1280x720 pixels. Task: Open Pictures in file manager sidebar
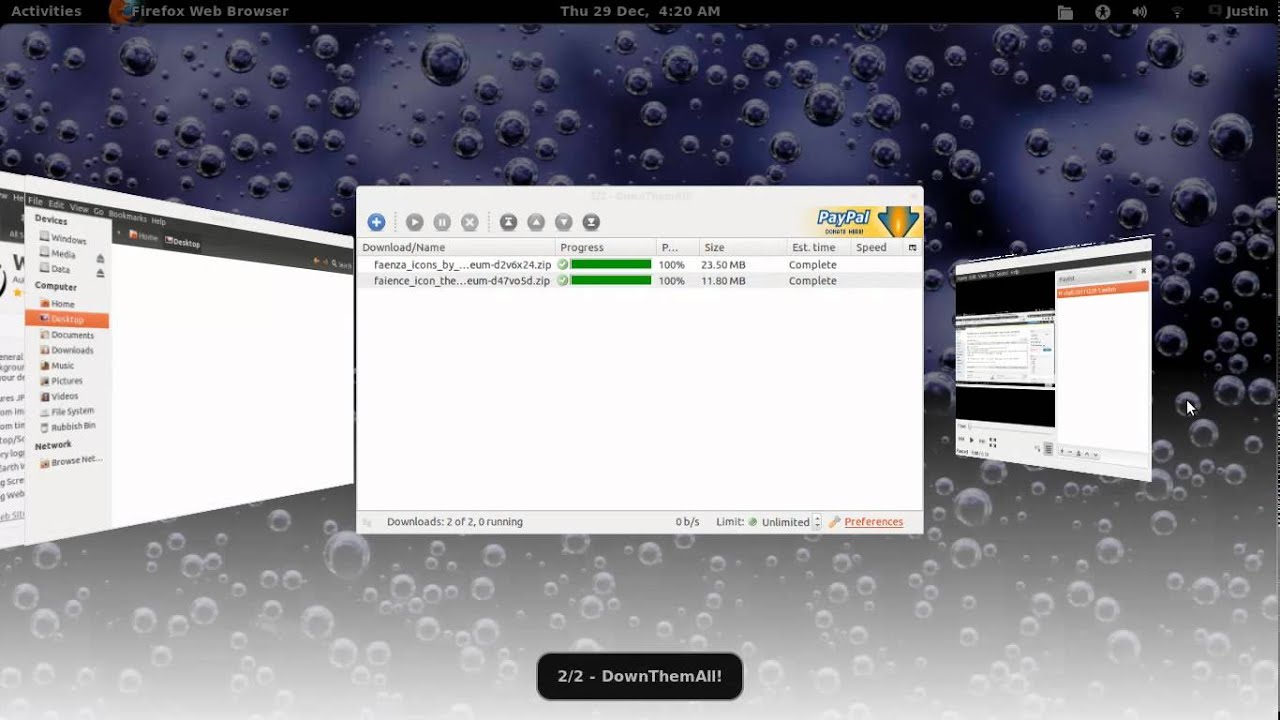(61, 381)
